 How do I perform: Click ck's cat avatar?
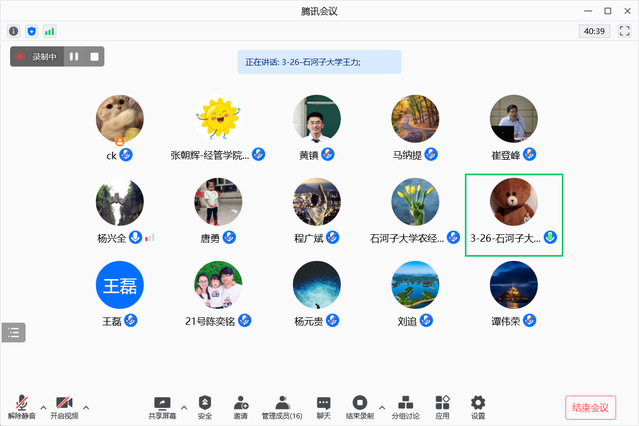(x=120, y=119)
